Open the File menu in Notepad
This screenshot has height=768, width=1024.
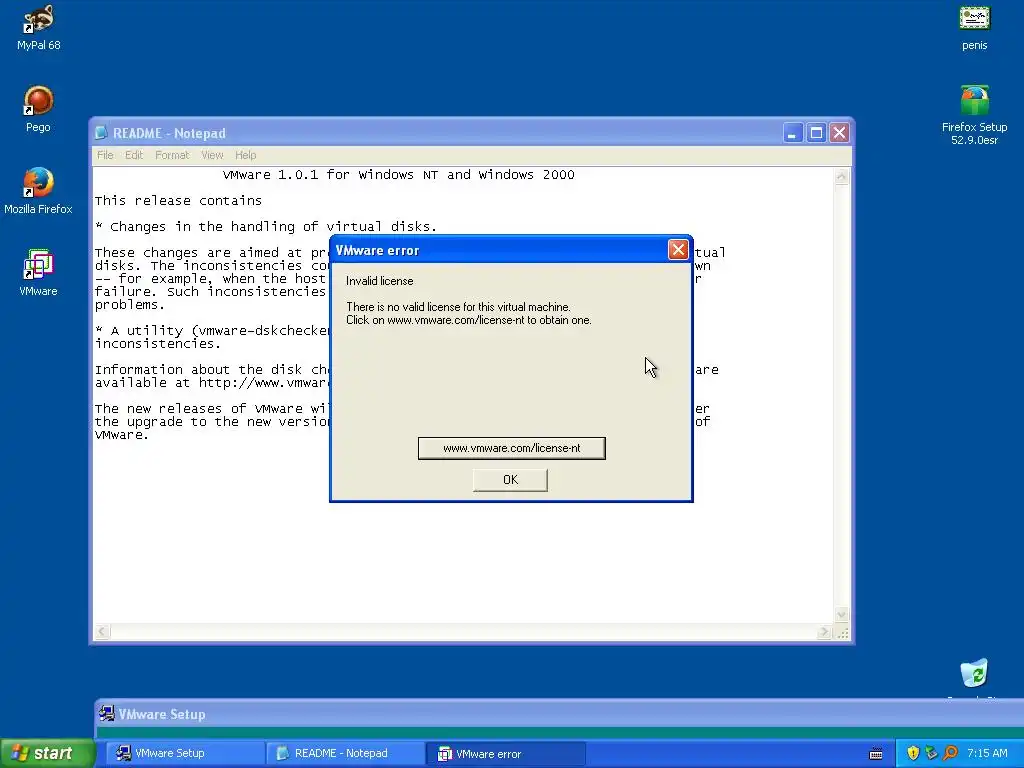(x=105, y=155)
